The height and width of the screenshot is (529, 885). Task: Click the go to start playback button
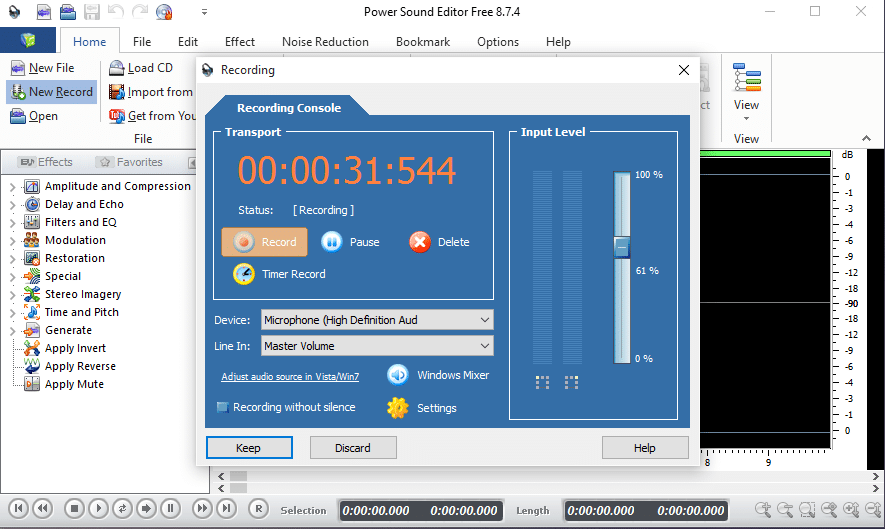tap(18, 509)
